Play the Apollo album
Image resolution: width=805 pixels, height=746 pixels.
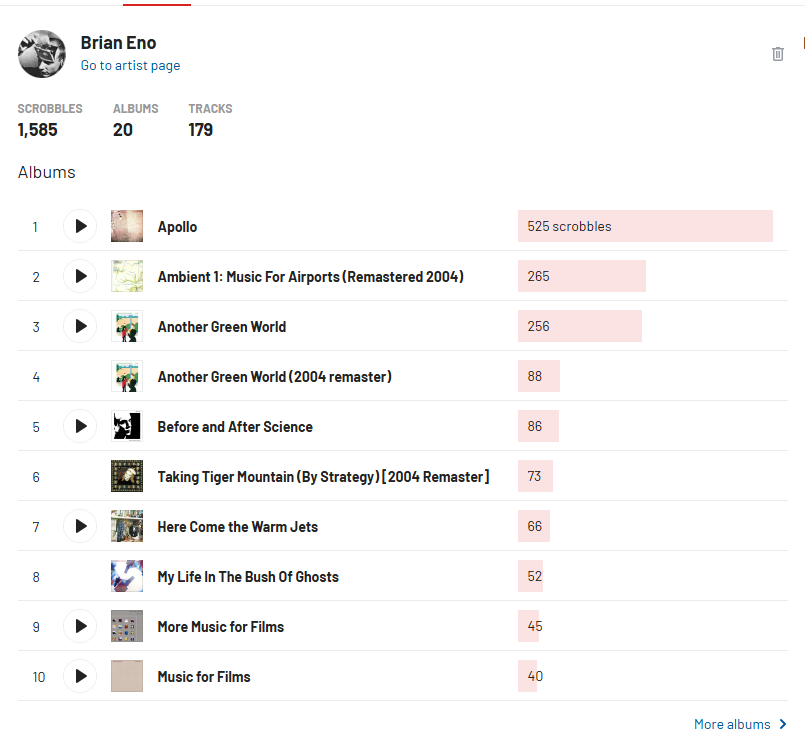(x=80, y=226)
